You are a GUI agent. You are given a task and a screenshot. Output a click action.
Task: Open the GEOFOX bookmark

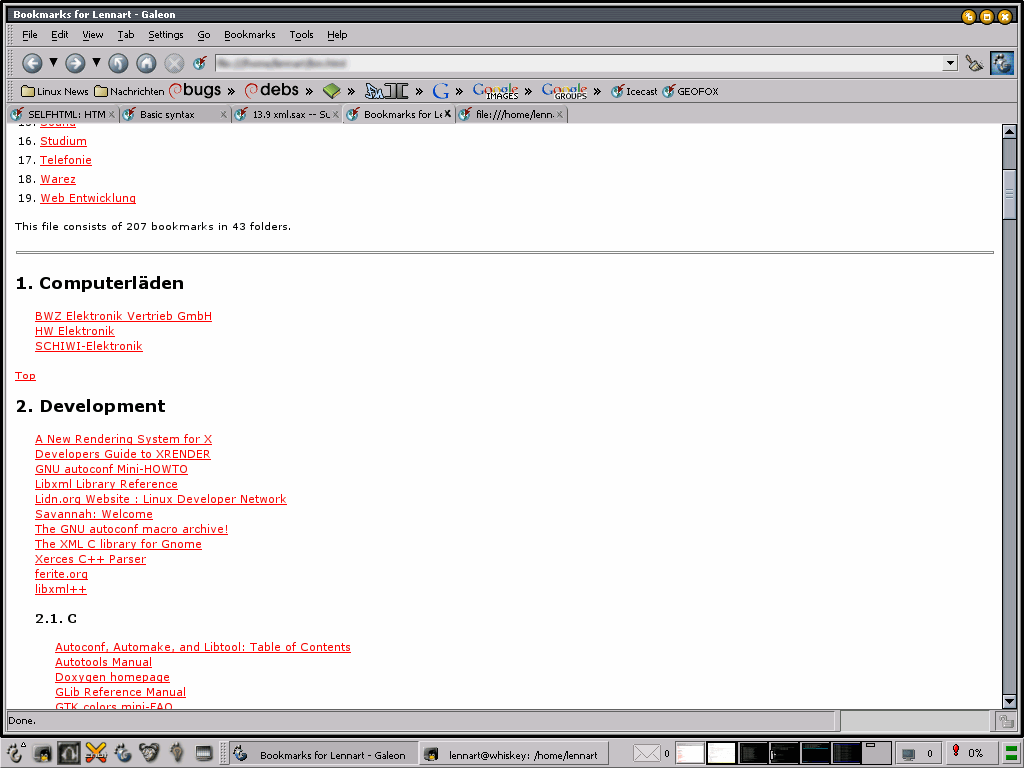[690, 91]
